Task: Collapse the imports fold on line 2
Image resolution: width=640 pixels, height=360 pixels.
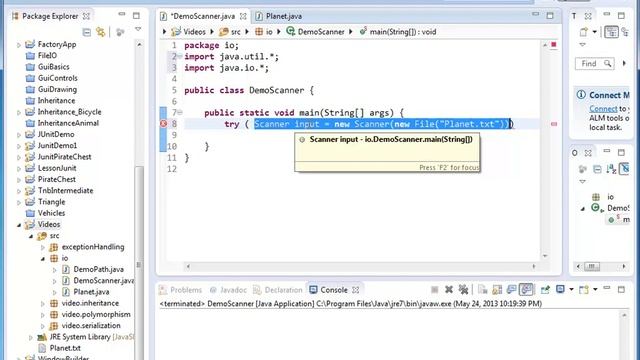Action: (x=180, y=56)
